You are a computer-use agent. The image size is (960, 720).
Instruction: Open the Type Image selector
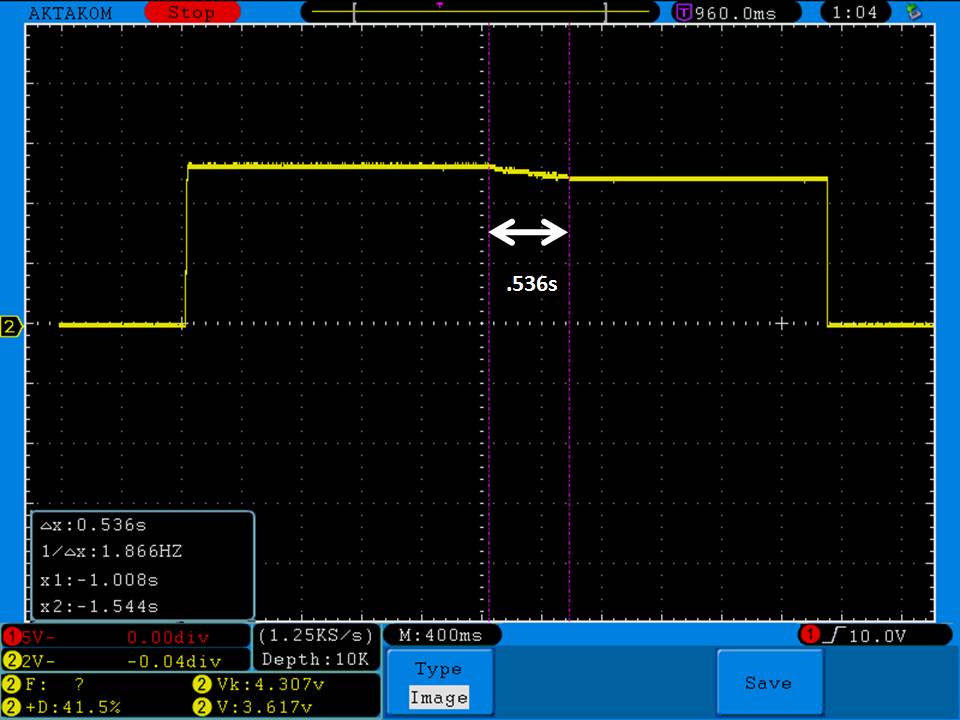click(x=438, y=683)
